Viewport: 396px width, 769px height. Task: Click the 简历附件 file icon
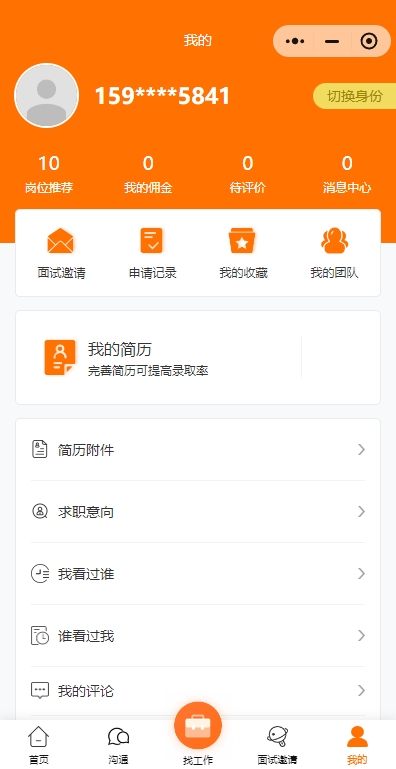pos(40,449)
